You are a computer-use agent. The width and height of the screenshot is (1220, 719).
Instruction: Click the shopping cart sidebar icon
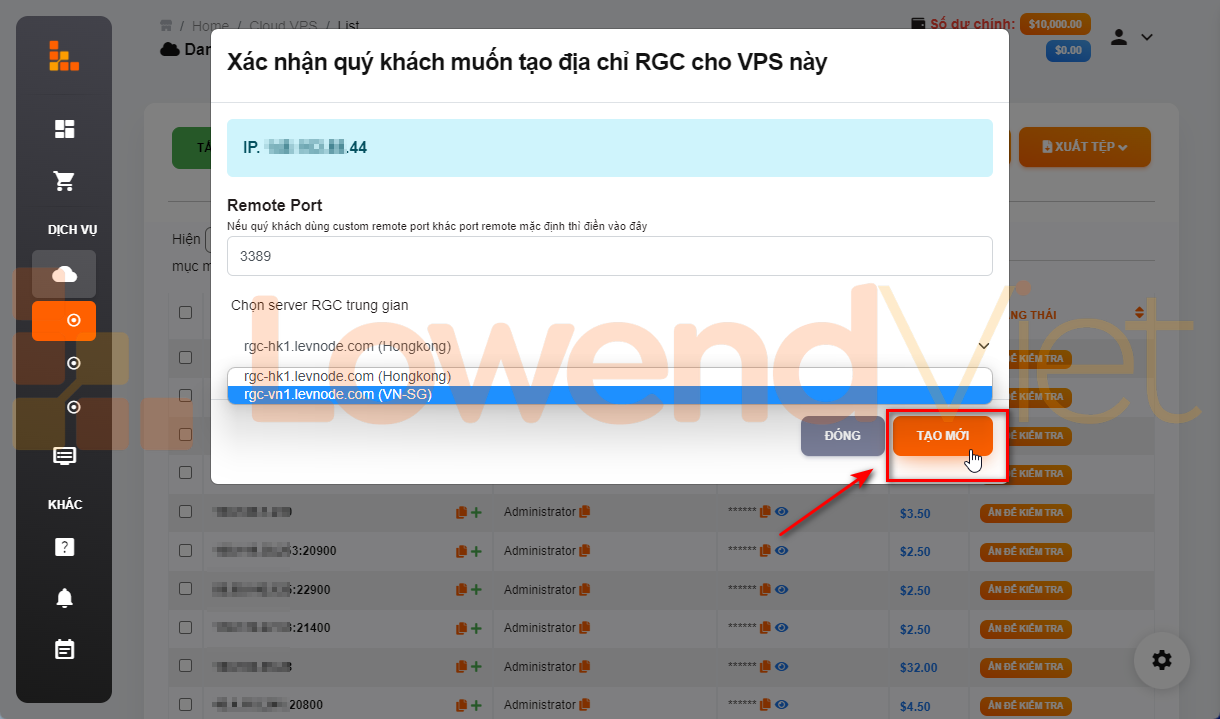(64, 181)
